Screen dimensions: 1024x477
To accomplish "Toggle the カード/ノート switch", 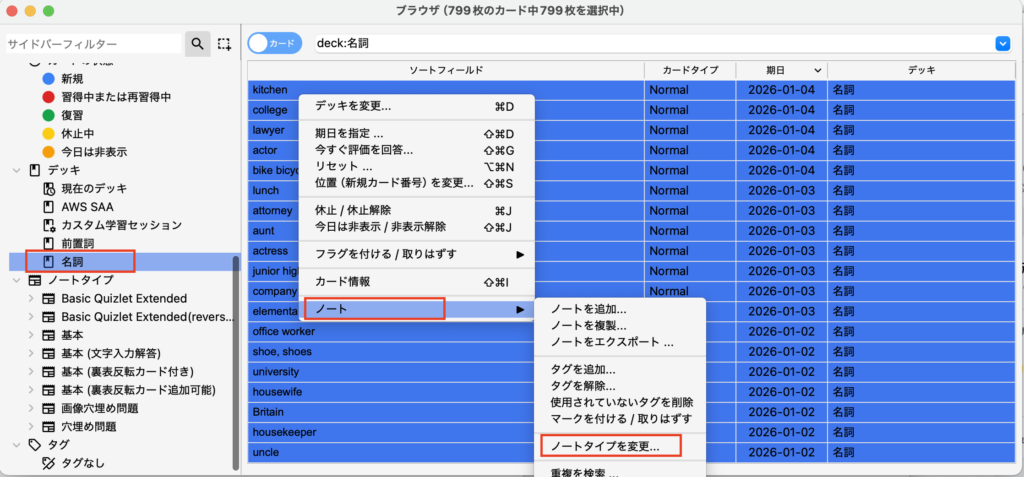I will (x=274, y=43).
